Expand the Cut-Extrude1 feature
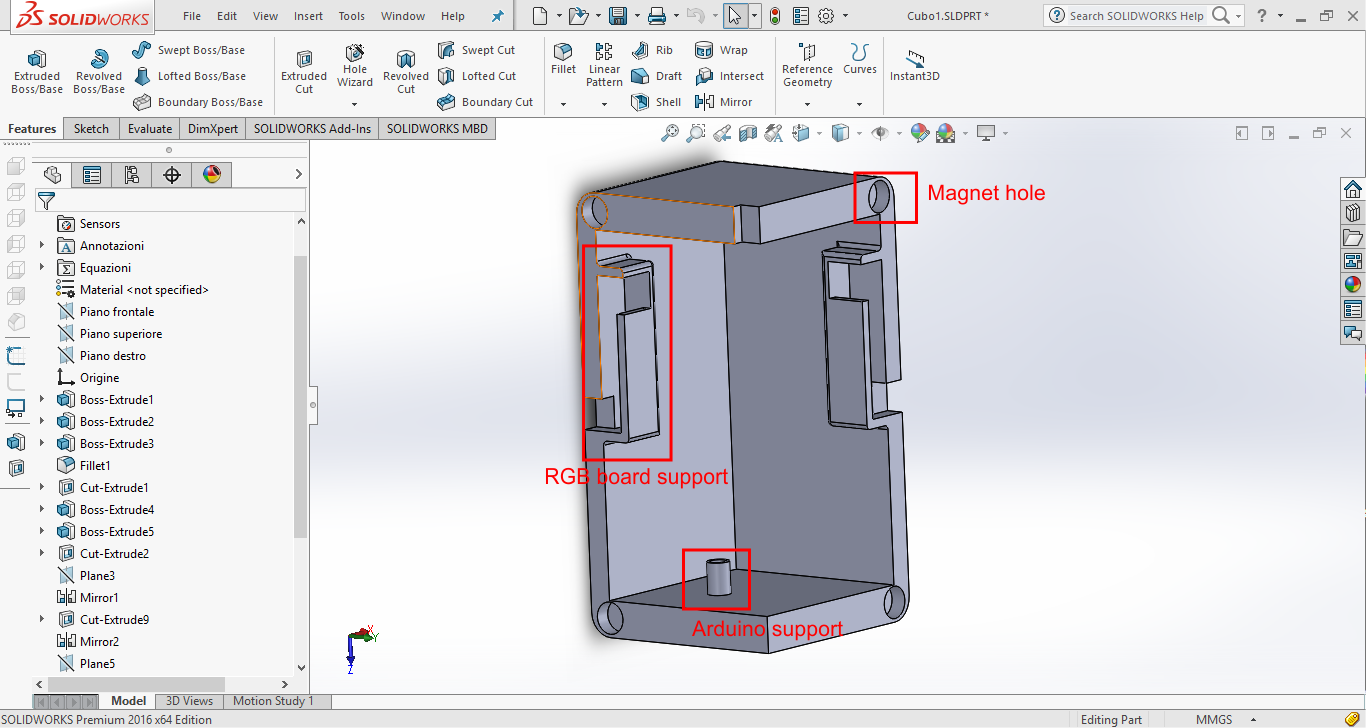 click(x=41, y=488)
